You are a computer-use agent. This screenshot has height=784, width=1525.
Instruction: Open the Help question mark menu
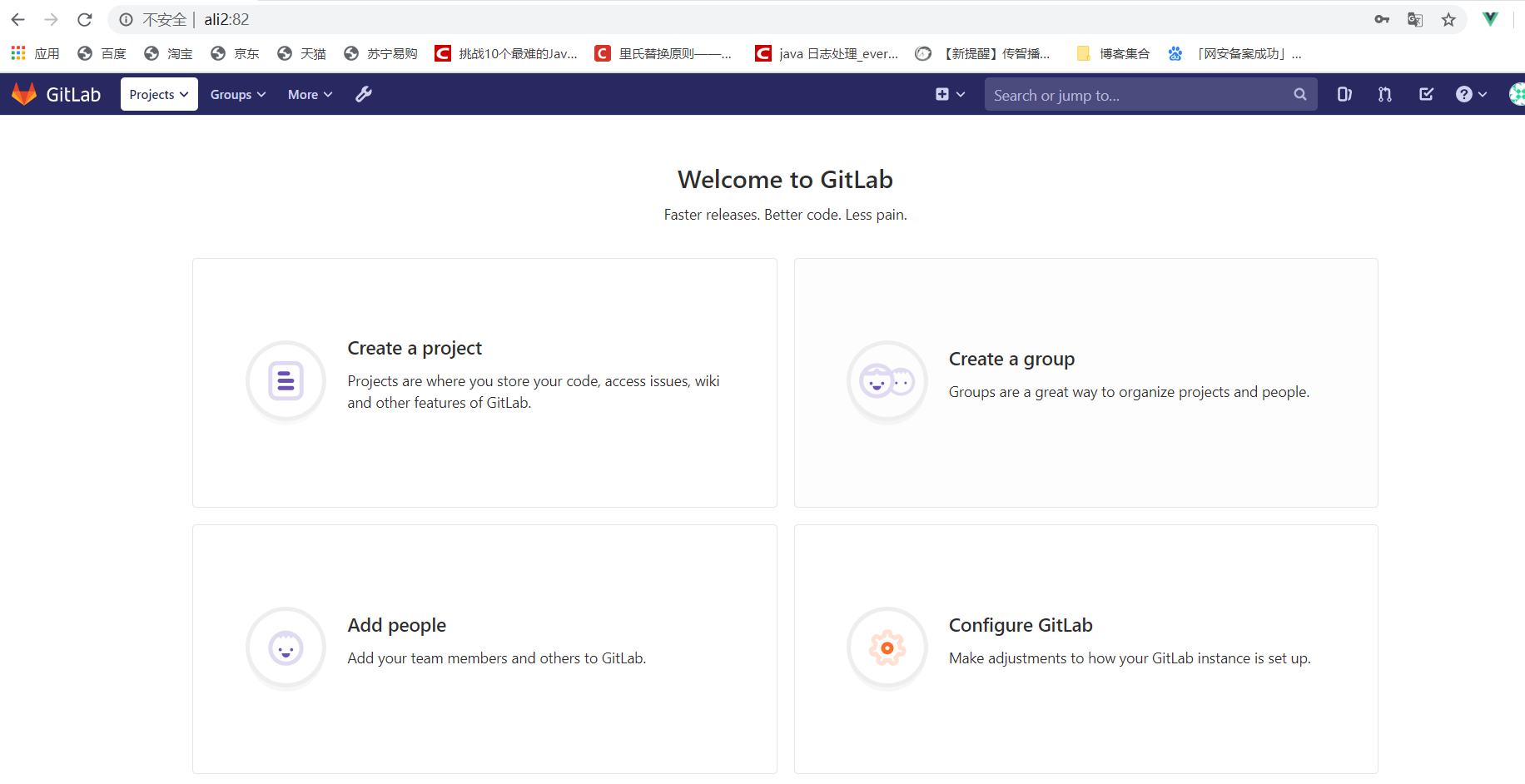tap(1470, 94)
